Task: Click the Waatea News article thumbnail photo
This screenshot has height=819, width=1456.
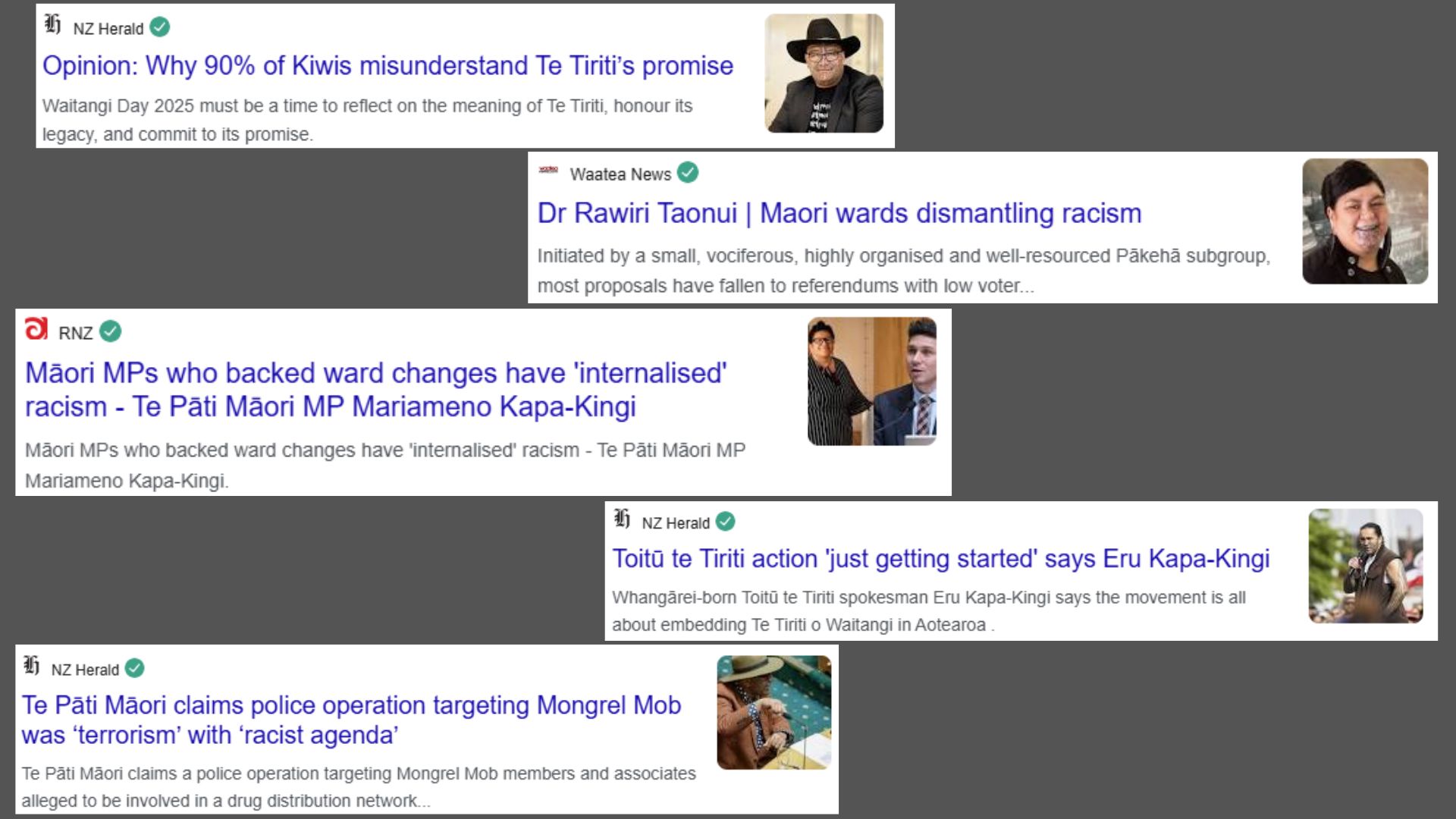Action: (x=1365, y=221)
